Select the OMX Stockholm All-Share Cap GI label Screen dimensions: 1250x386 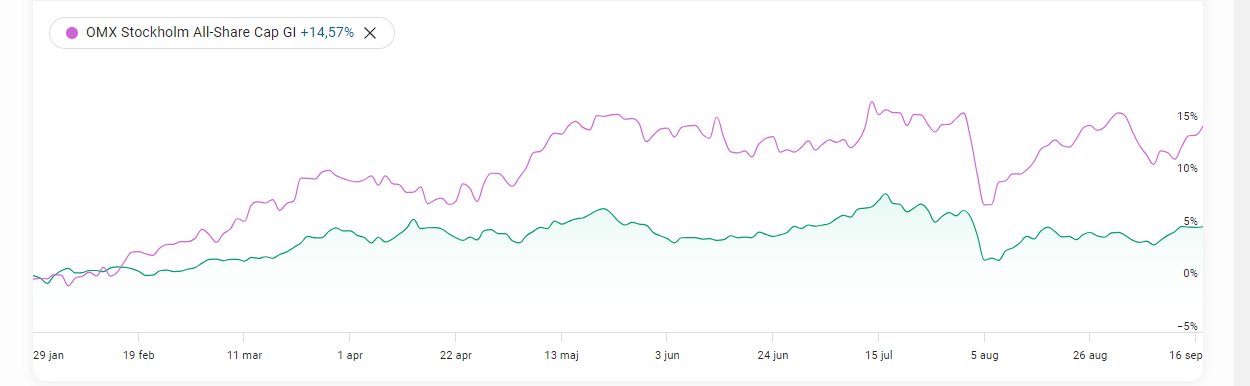point(191,33)
